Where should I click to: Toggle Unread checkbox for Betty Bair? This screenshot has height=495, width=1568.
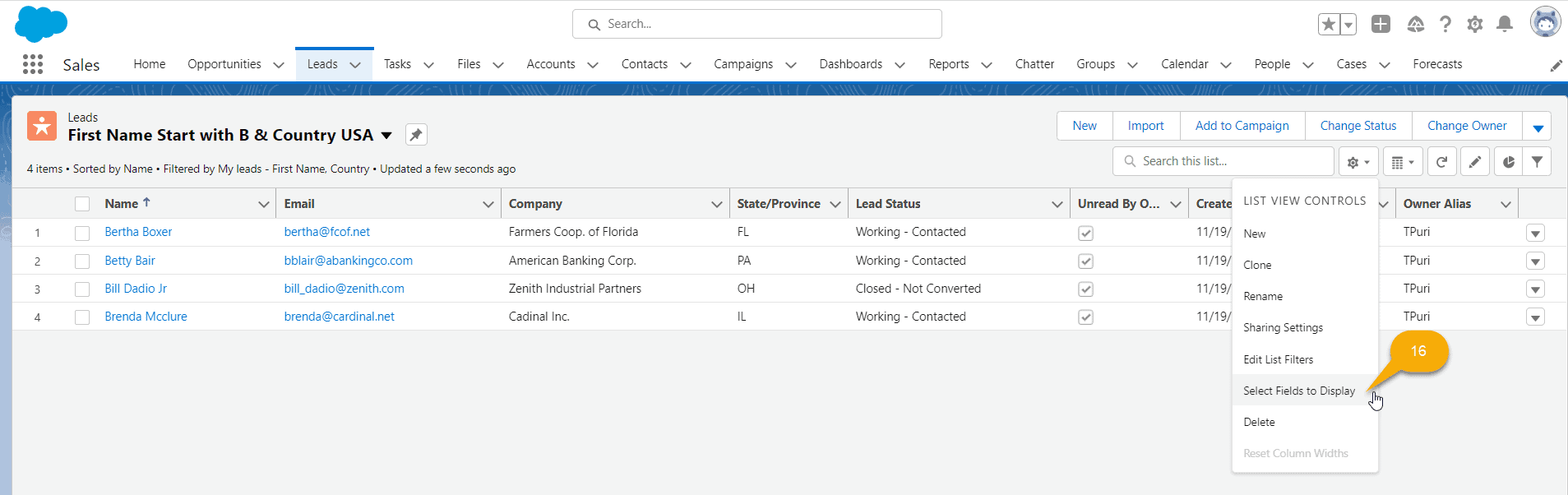(1085, 261)
